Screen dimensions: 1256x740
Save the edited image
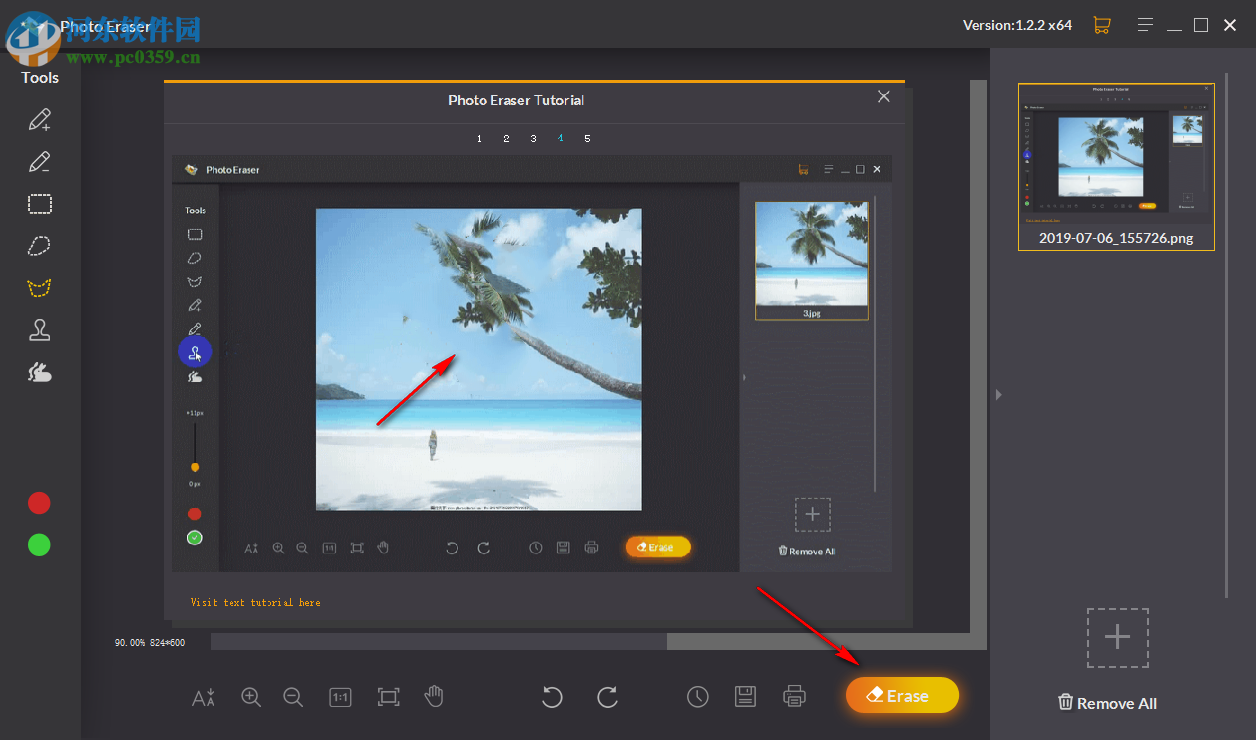pos(745,696)
